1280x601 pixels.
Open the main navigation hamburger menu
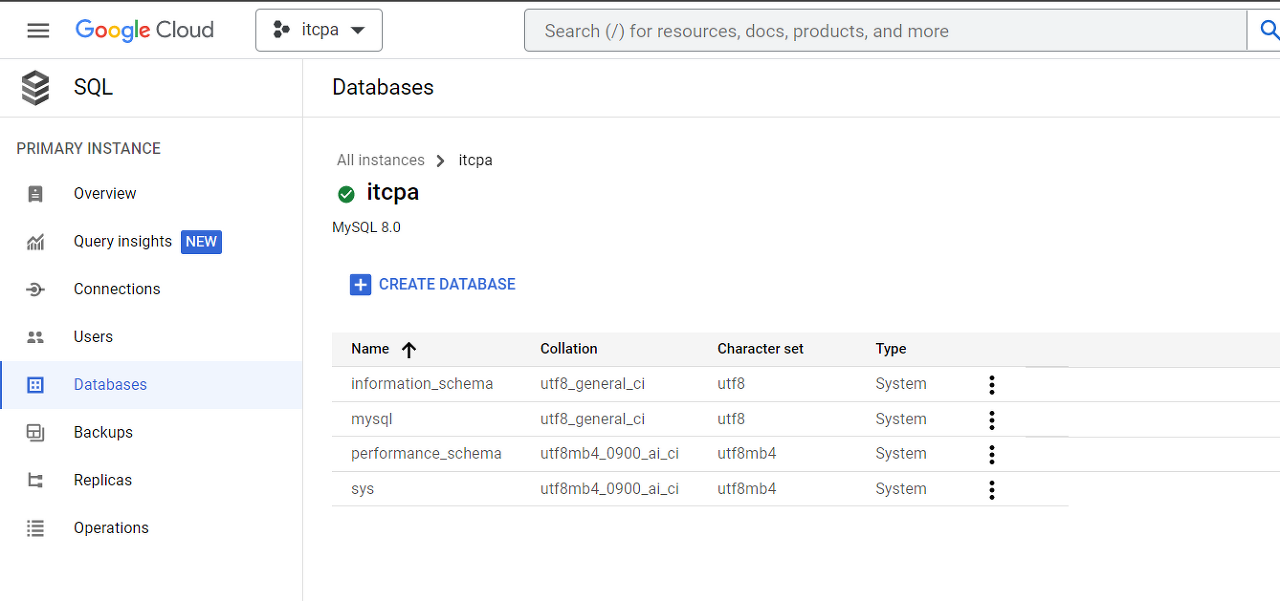tap(38, 30)
